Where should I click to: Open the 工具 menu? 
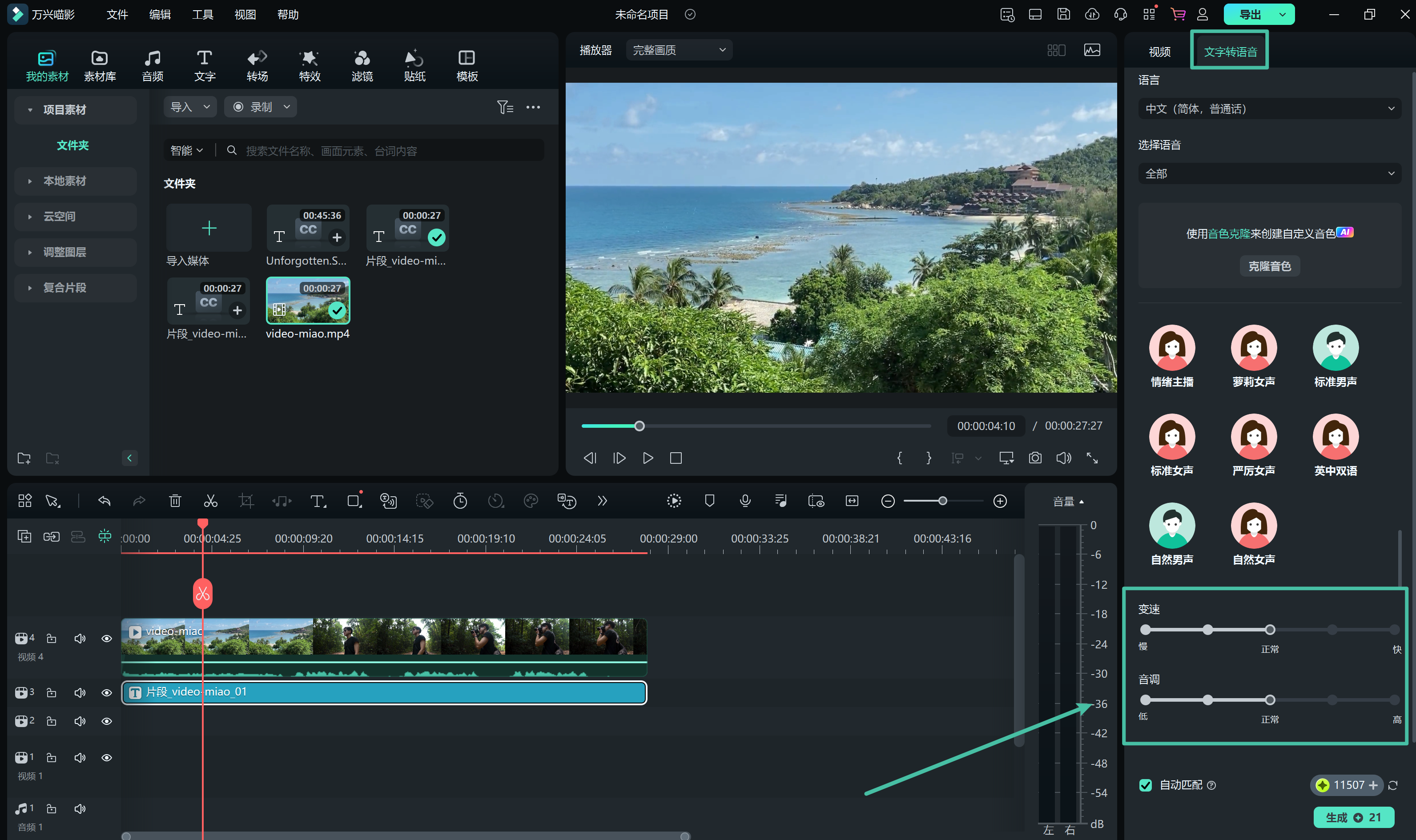(203, 14)
